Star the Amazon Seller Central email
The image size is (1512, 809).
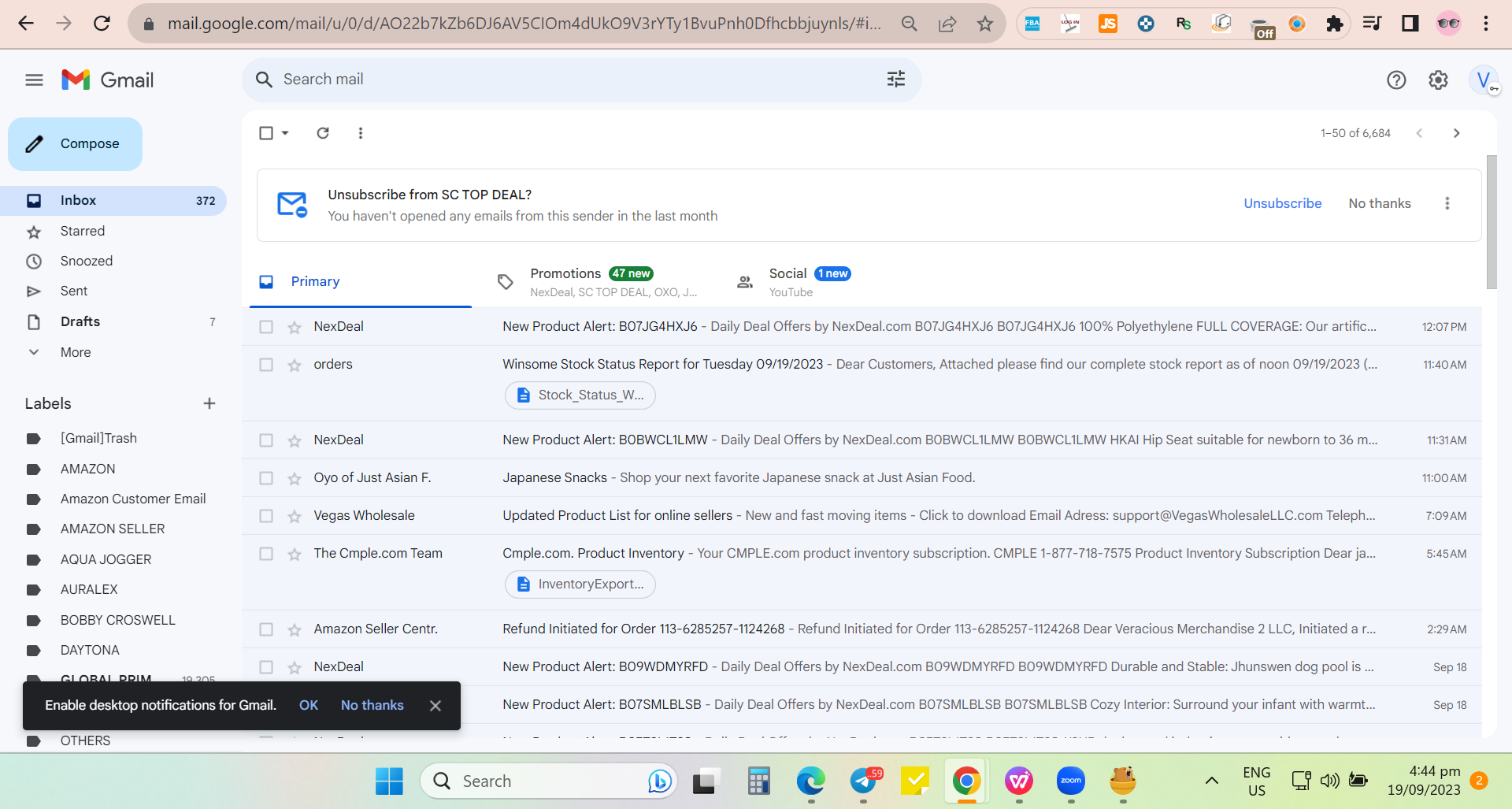click(x=295, y=629)
